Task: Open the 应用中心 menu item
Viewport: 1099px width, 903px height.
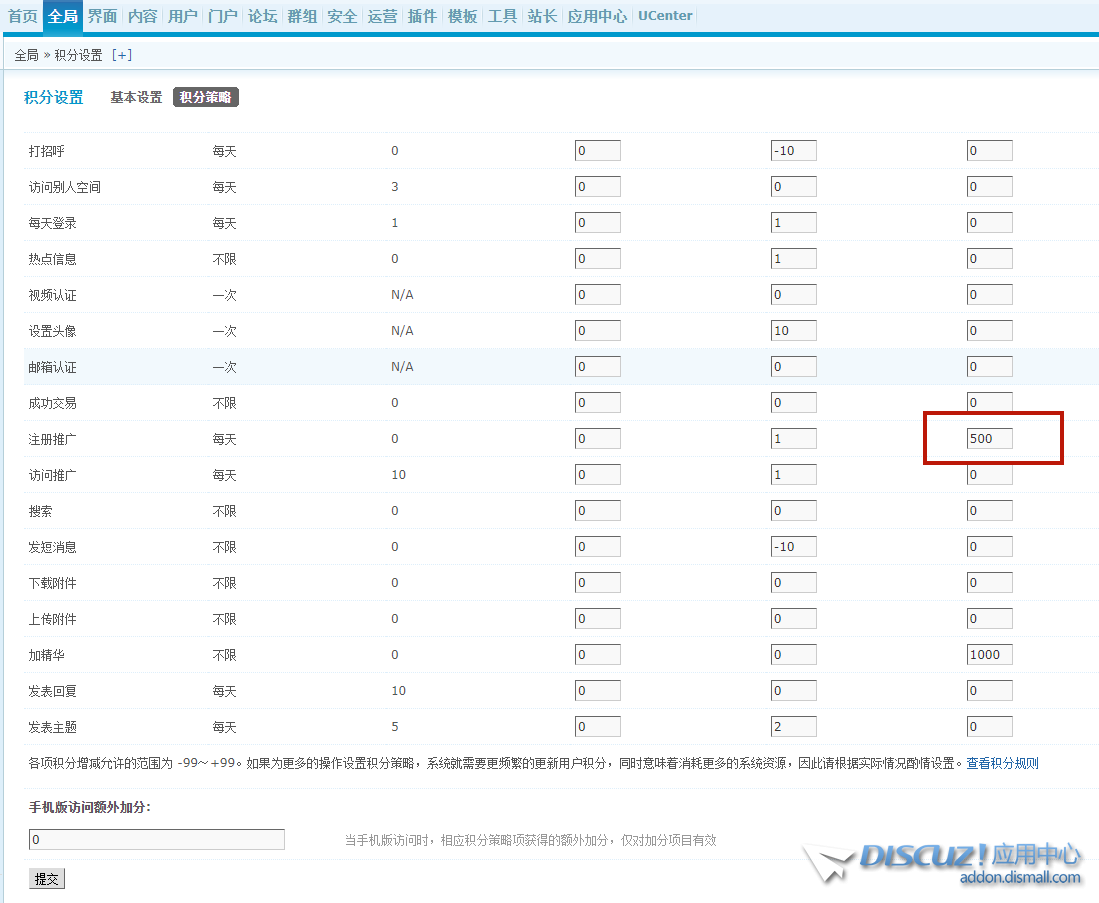Action: (x=597, y=16)
